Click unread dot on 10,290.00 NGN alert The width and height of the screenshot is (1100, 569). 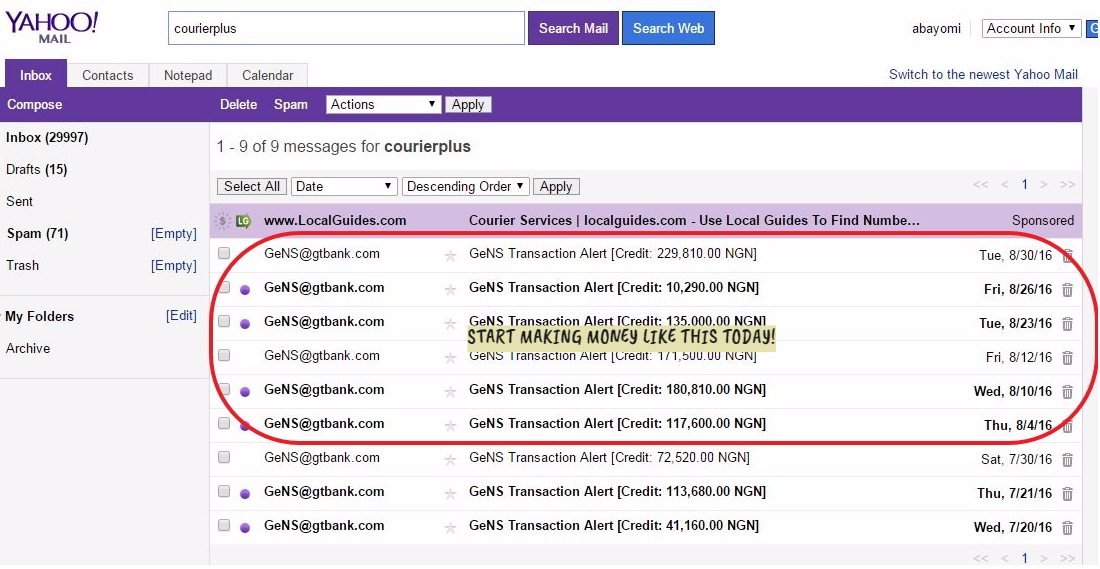pos(245,289)
